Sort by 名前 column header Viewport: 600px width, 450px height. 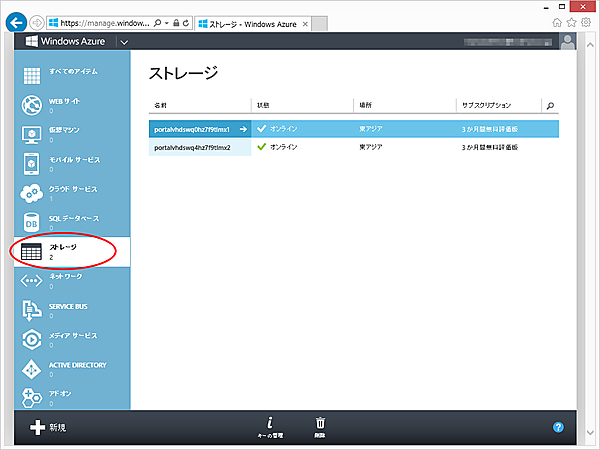(161, 104)
